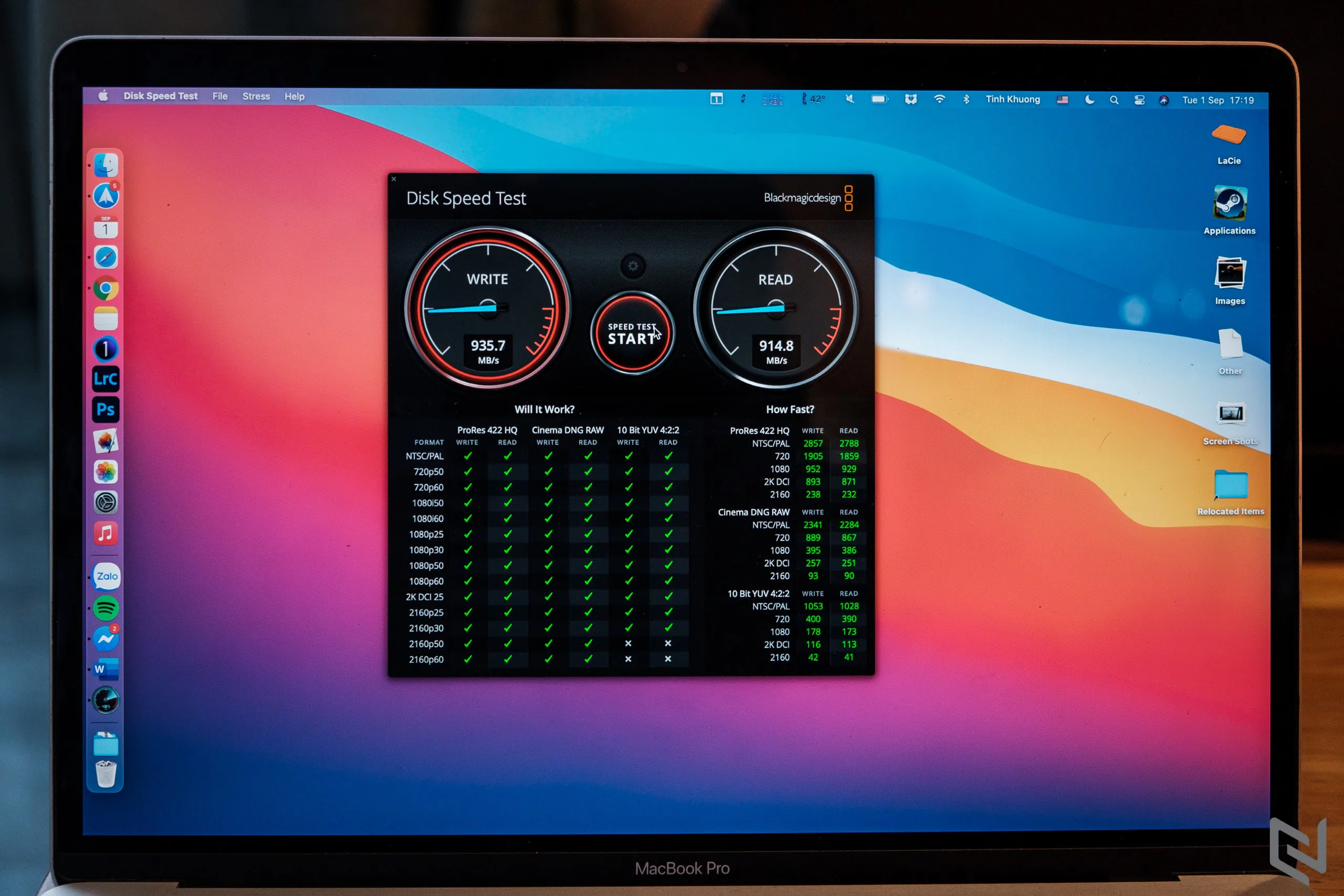Viewport: 1344px width, 896px height.
Task: Open the Help menu
Action: click(295, 97)
